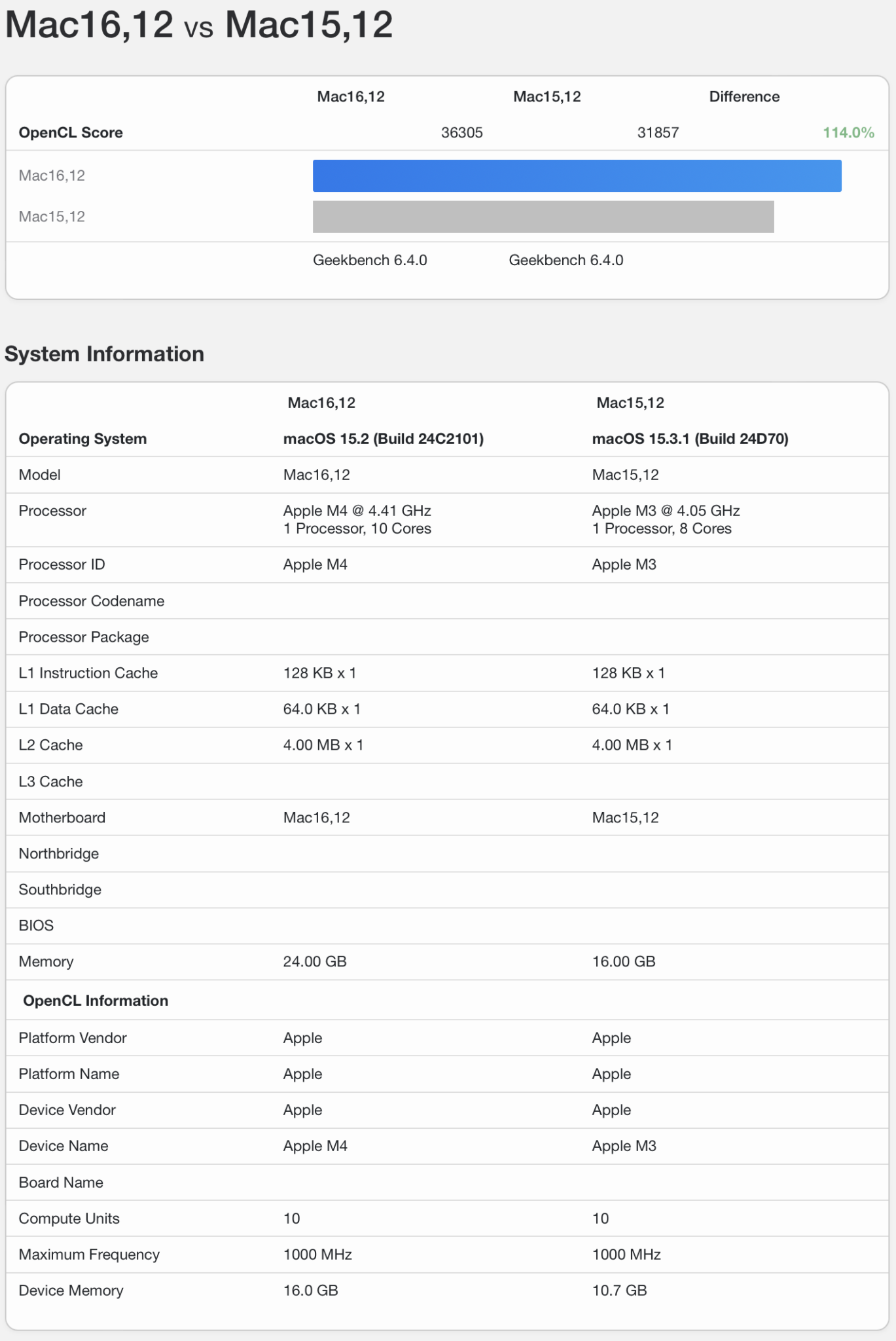
Task: Click the 24.00 GB memory value
Action: point(314,961)
